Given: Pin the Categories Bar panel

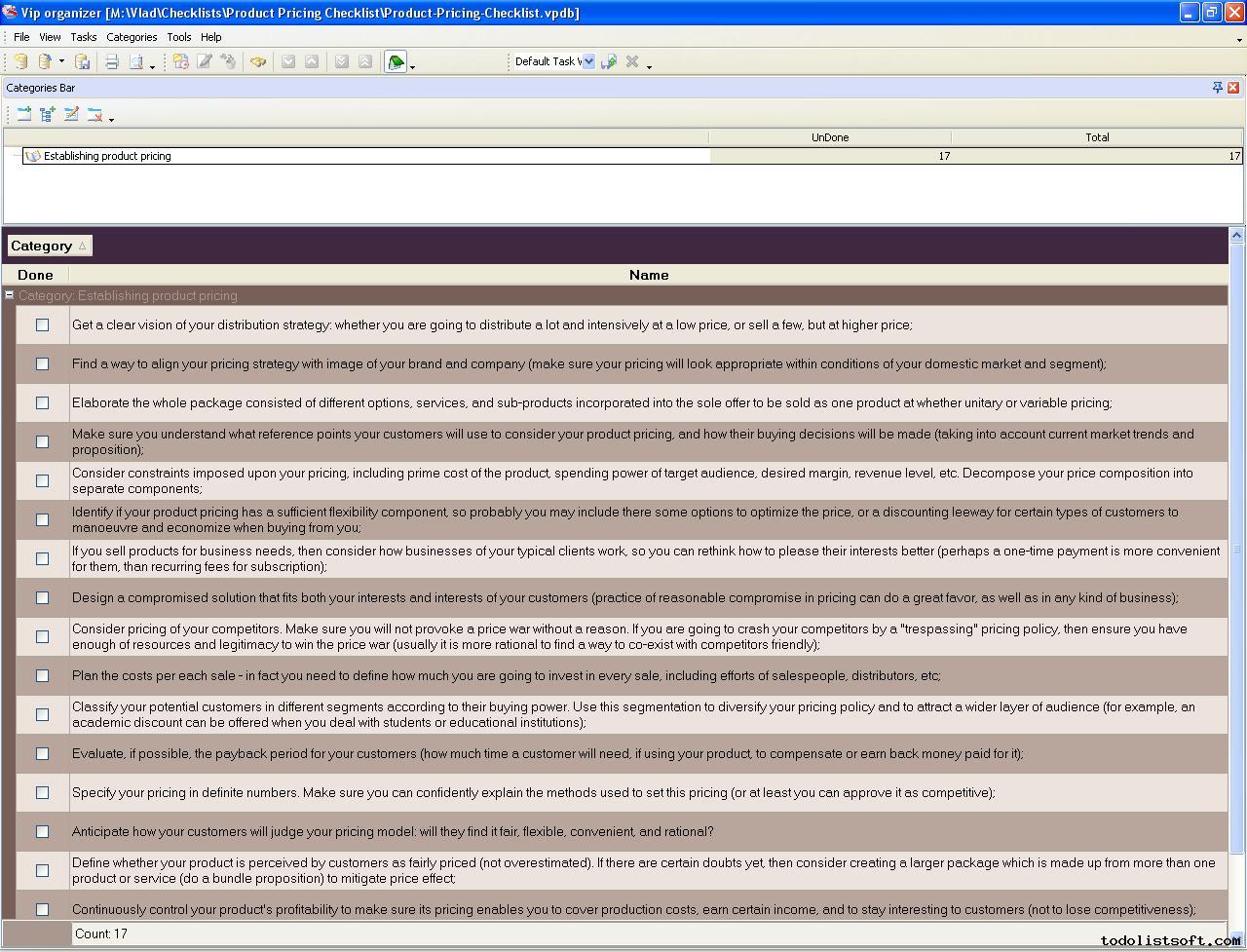Looking at the screenshot, I should point(1217,88).
